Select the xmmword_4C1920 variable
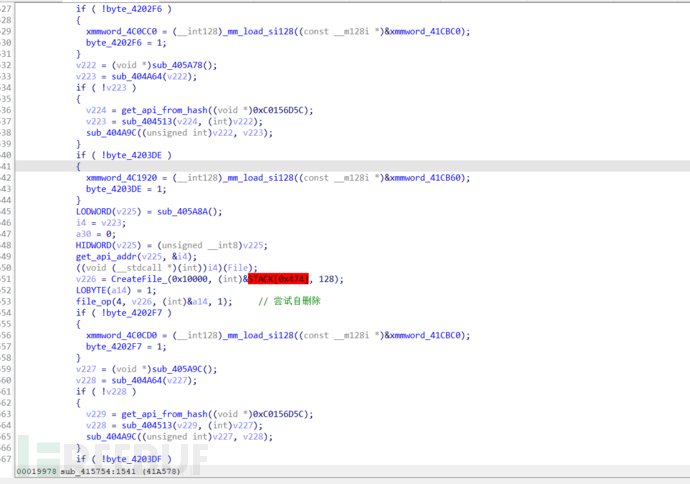 pos(120,177)
